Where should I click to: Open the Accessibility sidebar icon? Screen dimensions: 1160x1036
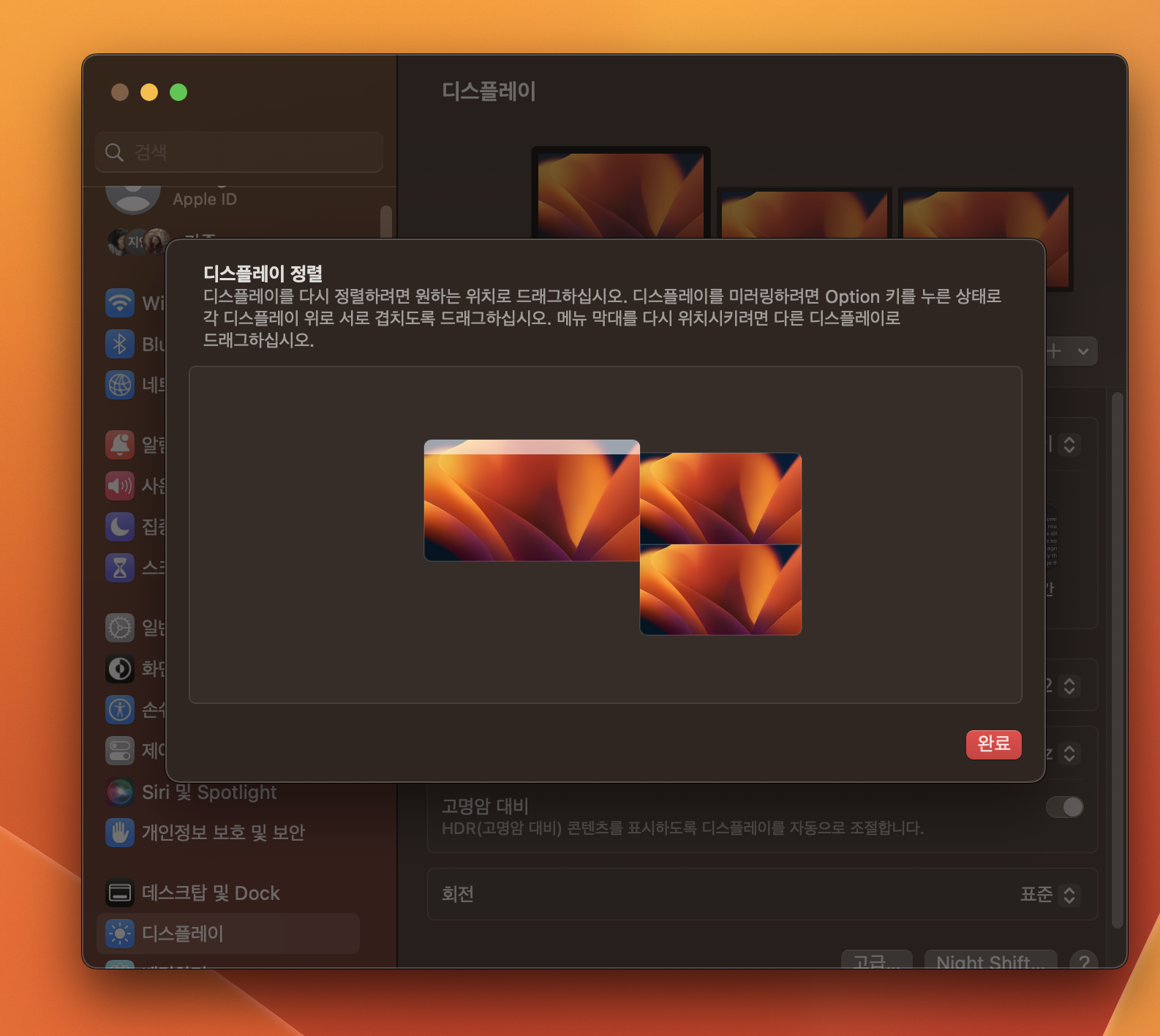click(120, 710)
